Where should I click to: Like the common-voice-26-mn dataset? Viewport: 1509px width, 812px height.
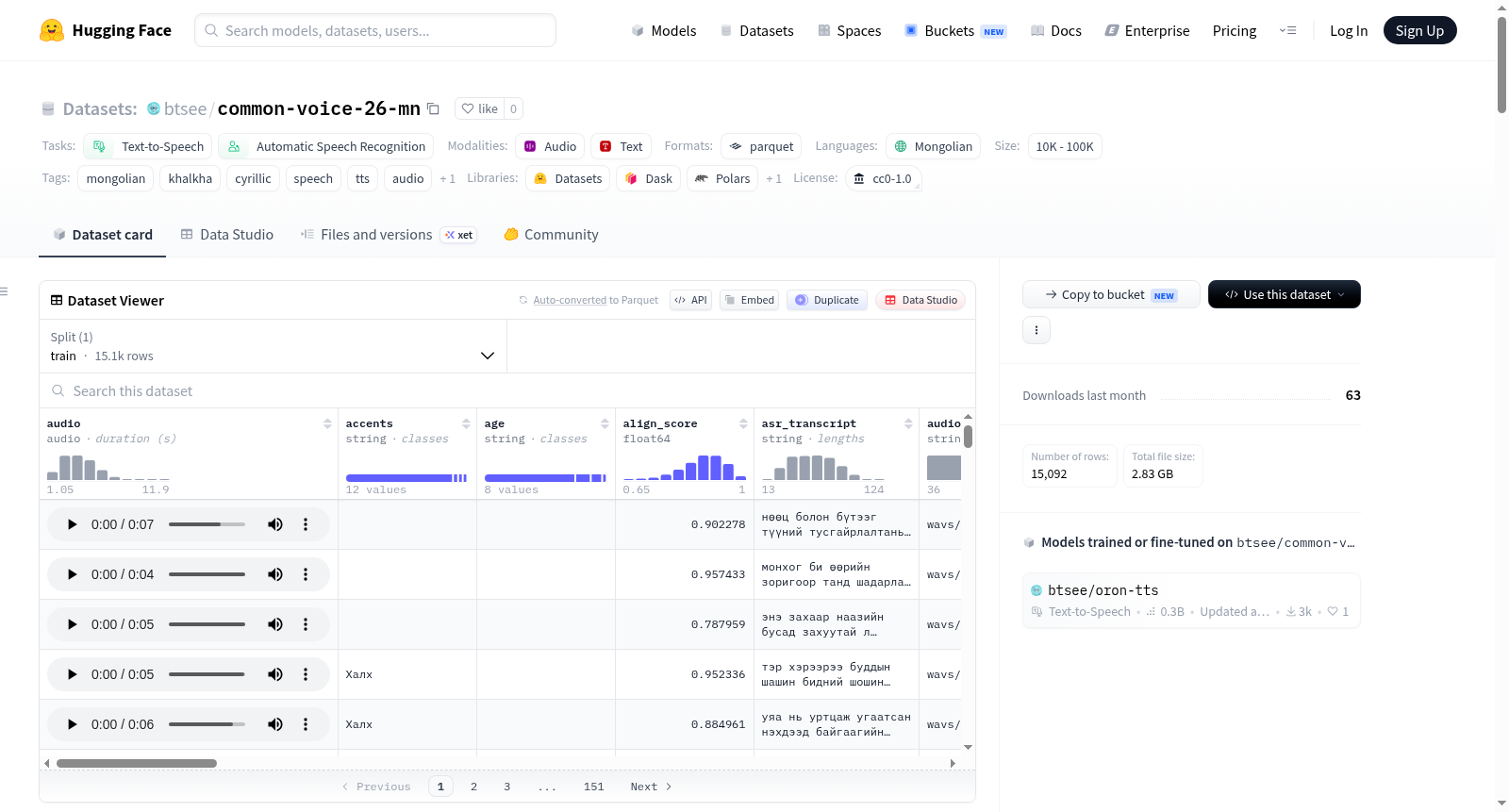(x=479, y=108)
